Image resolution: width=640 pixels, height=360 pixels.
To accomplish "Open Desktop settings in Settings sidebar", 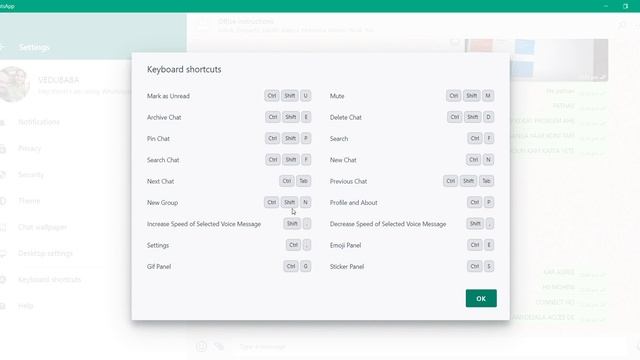I will (45, 253).
